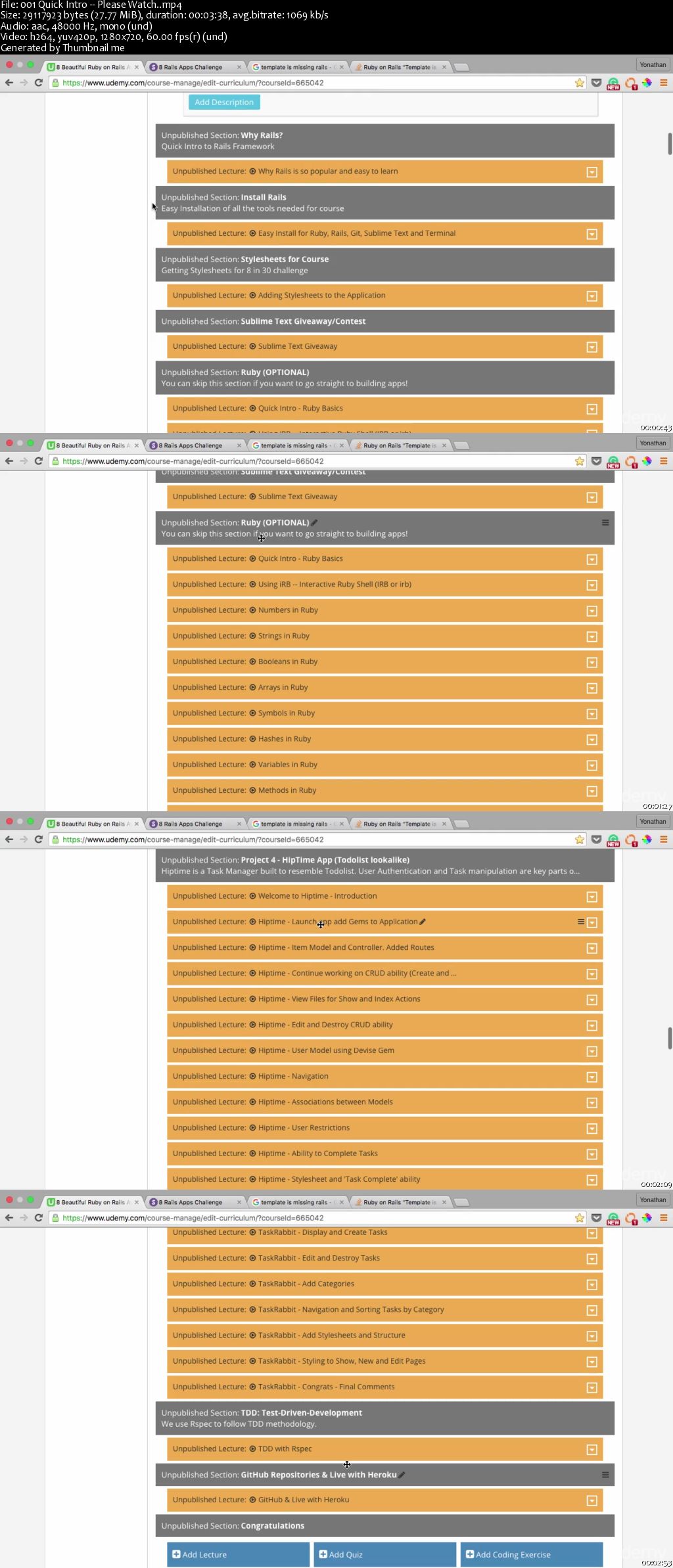Image resolution: width=673 pixels, height=1568 pixels.
Task: Click the video icon before 'Symbols in Ruby'
Action: [x=252, y=713]
